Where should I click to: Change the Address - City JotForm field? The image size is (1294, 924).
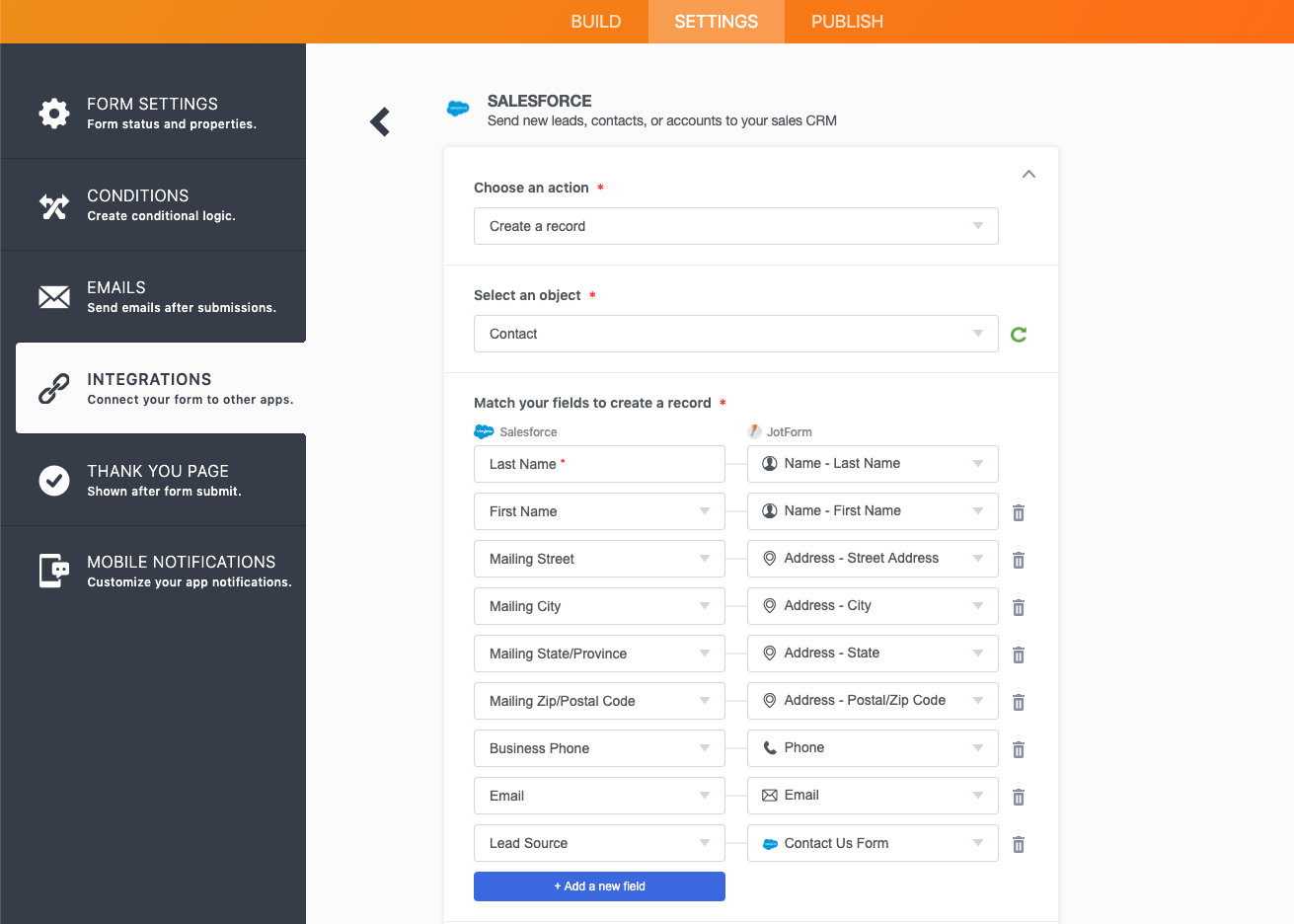(x=872, y=606)
